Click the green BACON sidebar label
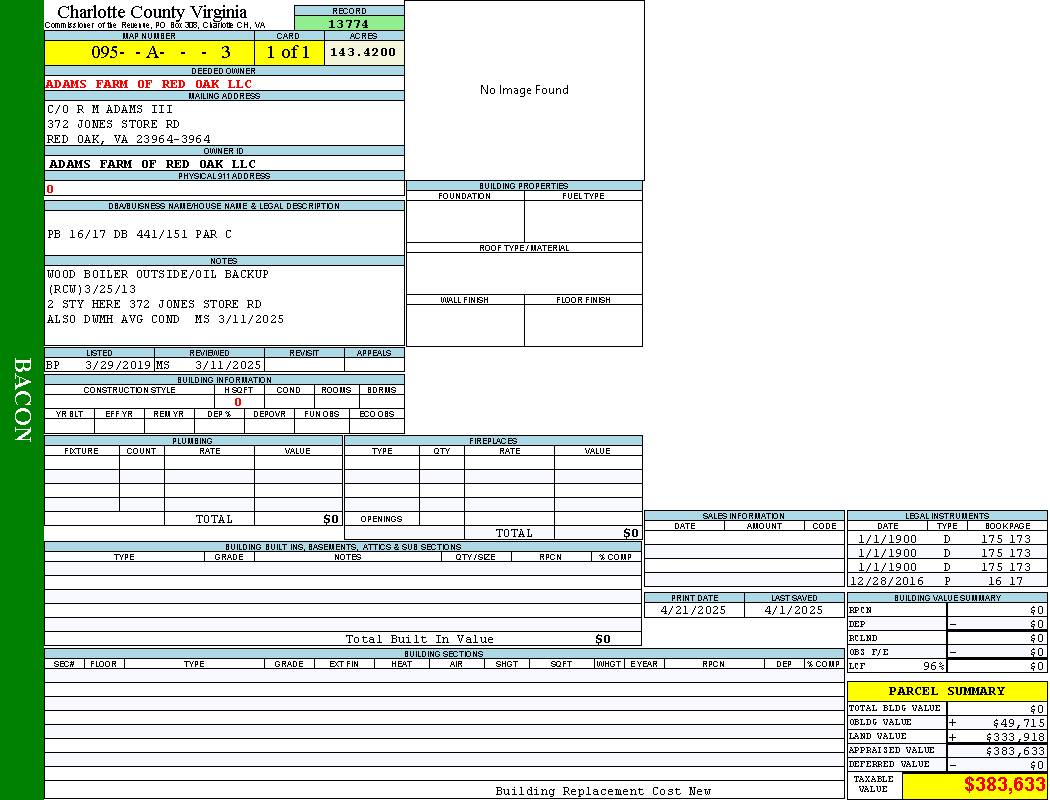This screenshot has height=800, width=1050. 22,400
